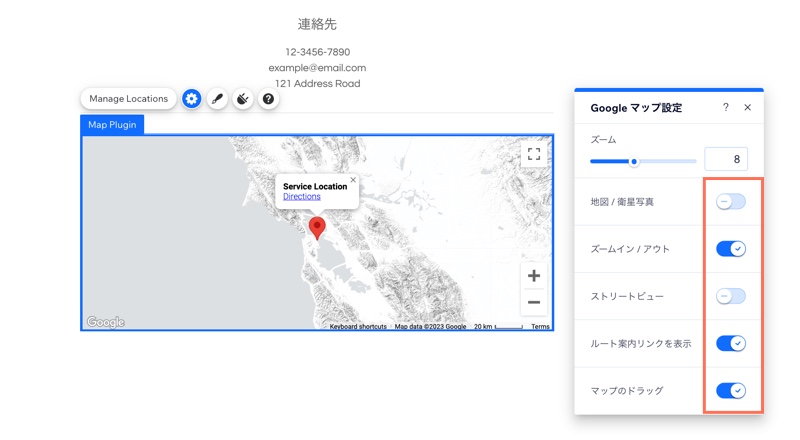Screen dimensions: 800x440
Task: Close the Google マップ設定 panel
Action: click(x=747, y=108)
